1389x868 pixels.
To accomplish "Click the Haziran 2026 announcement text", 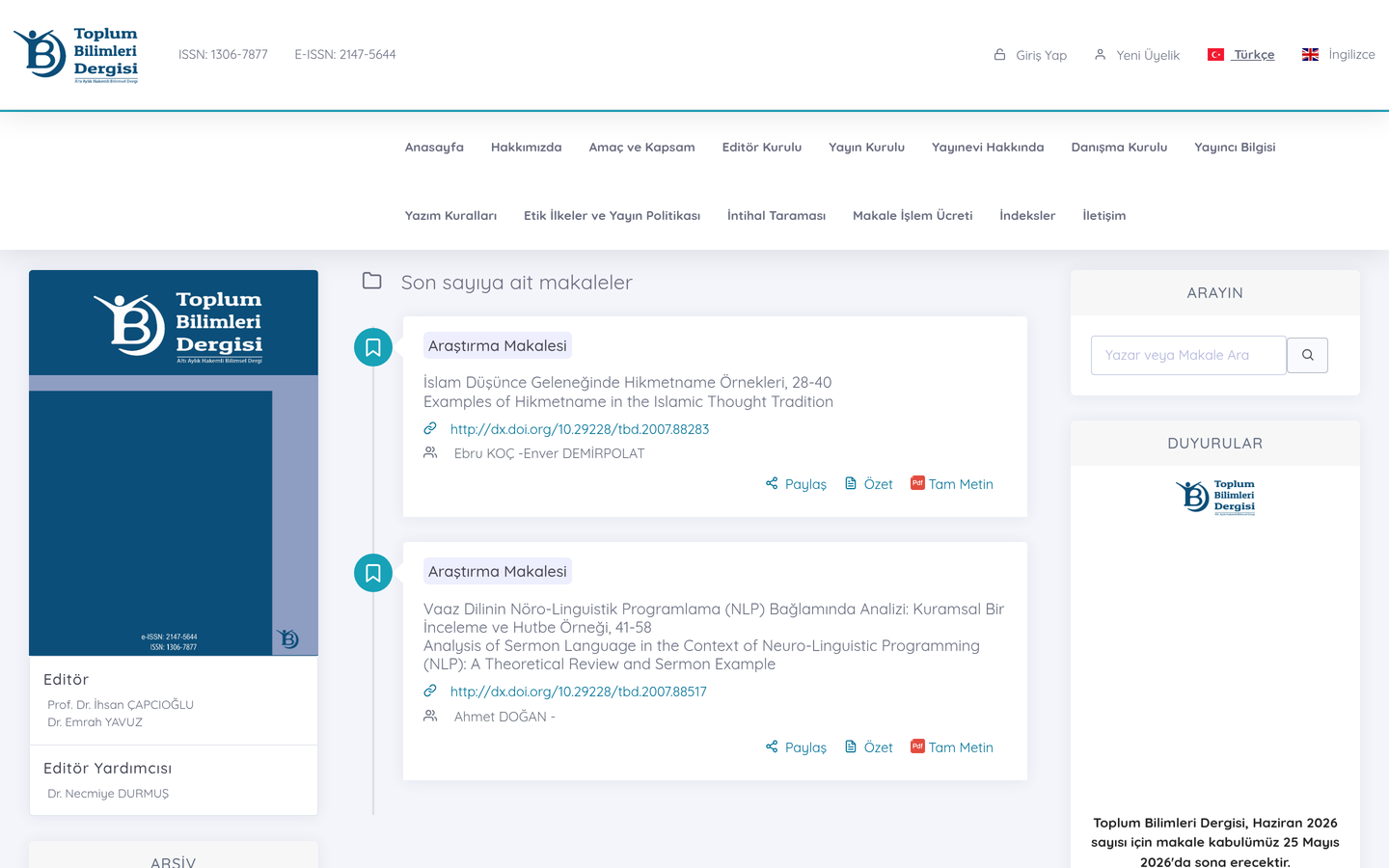I will coord(1215,842).
